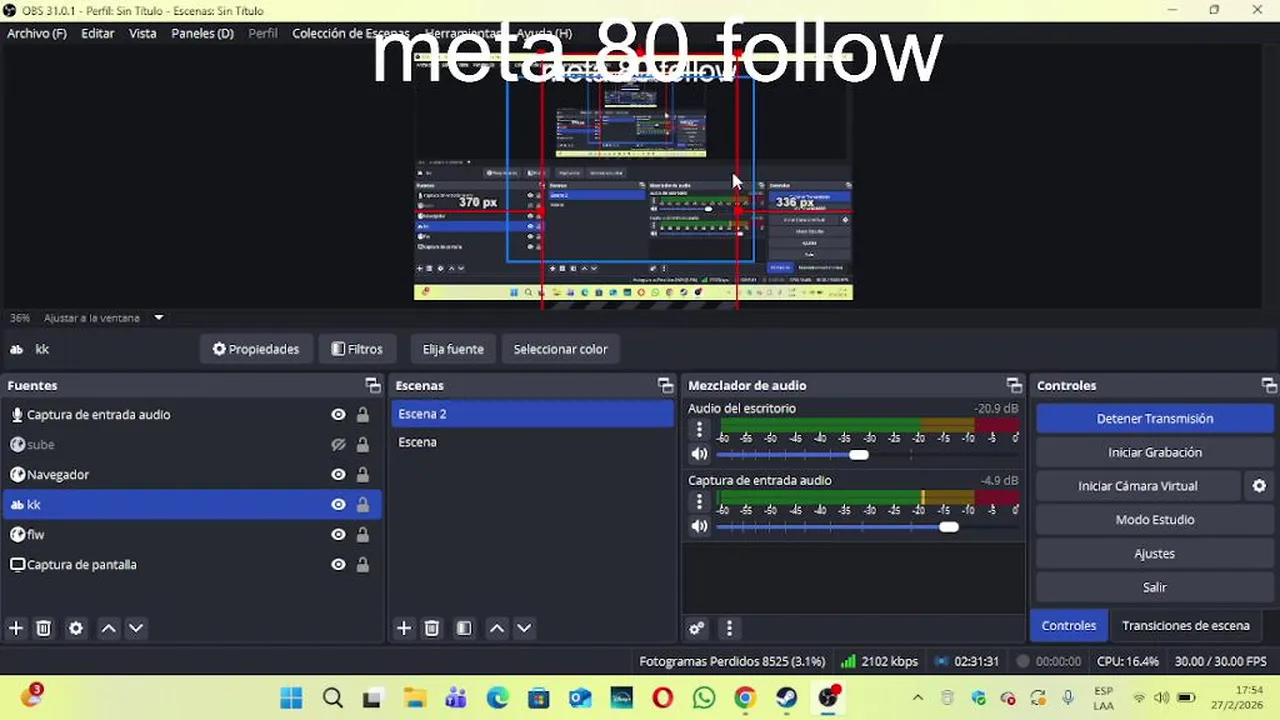Open the Editar menu
This screenshot has width=1280, height=720.
tap(98, 33)
